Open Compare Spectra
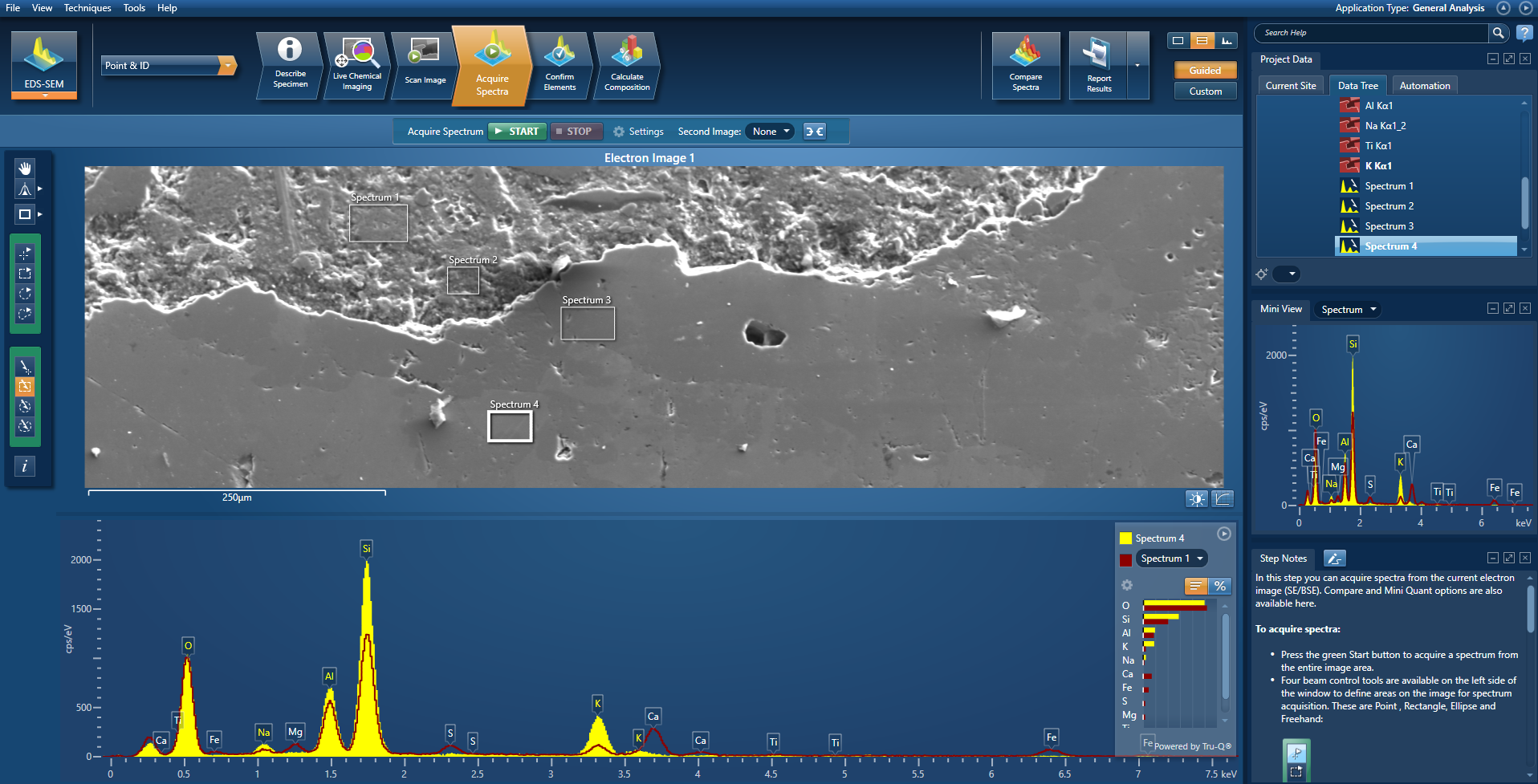Screen dimensions: 1538x784 [x=1026, y=65]
